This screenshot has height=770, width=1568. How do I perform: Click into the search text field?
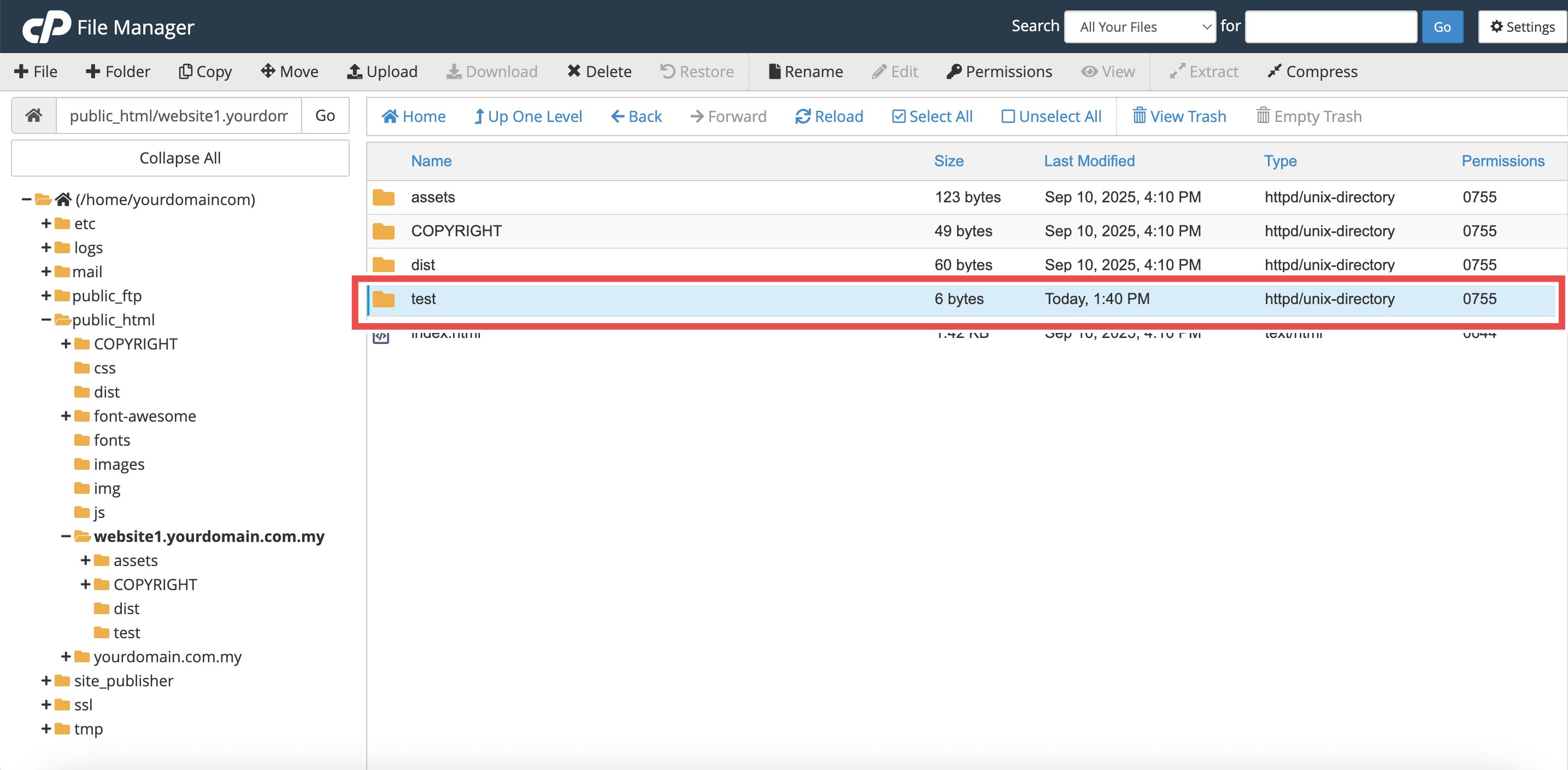tap(1331, 27)
